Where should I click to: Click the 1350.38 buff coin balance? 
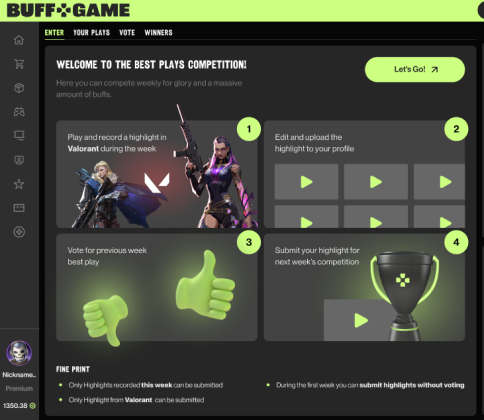(x=19, y=406)
